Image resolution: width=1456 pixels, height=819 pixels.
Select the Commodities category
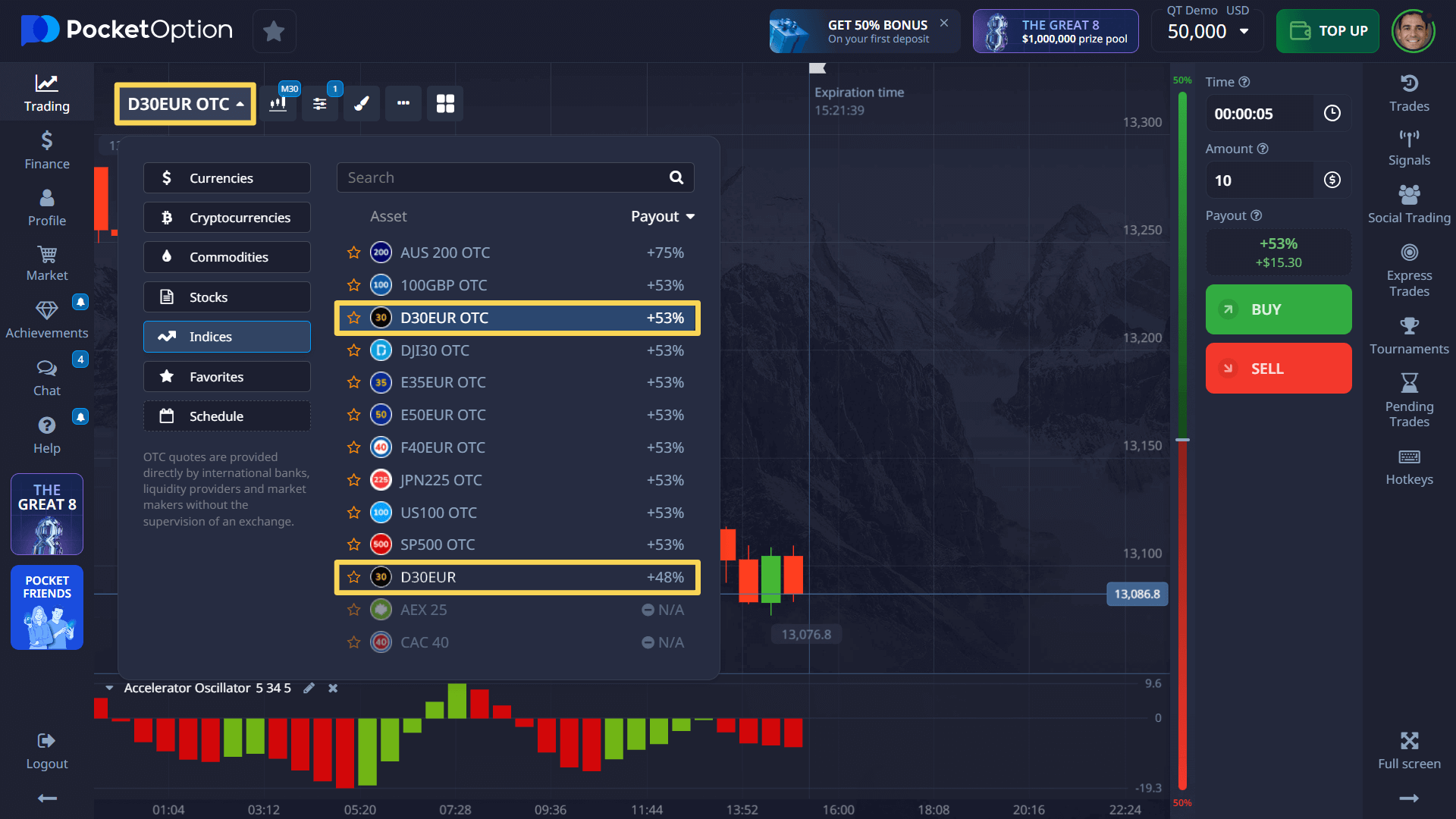[227, 257]
